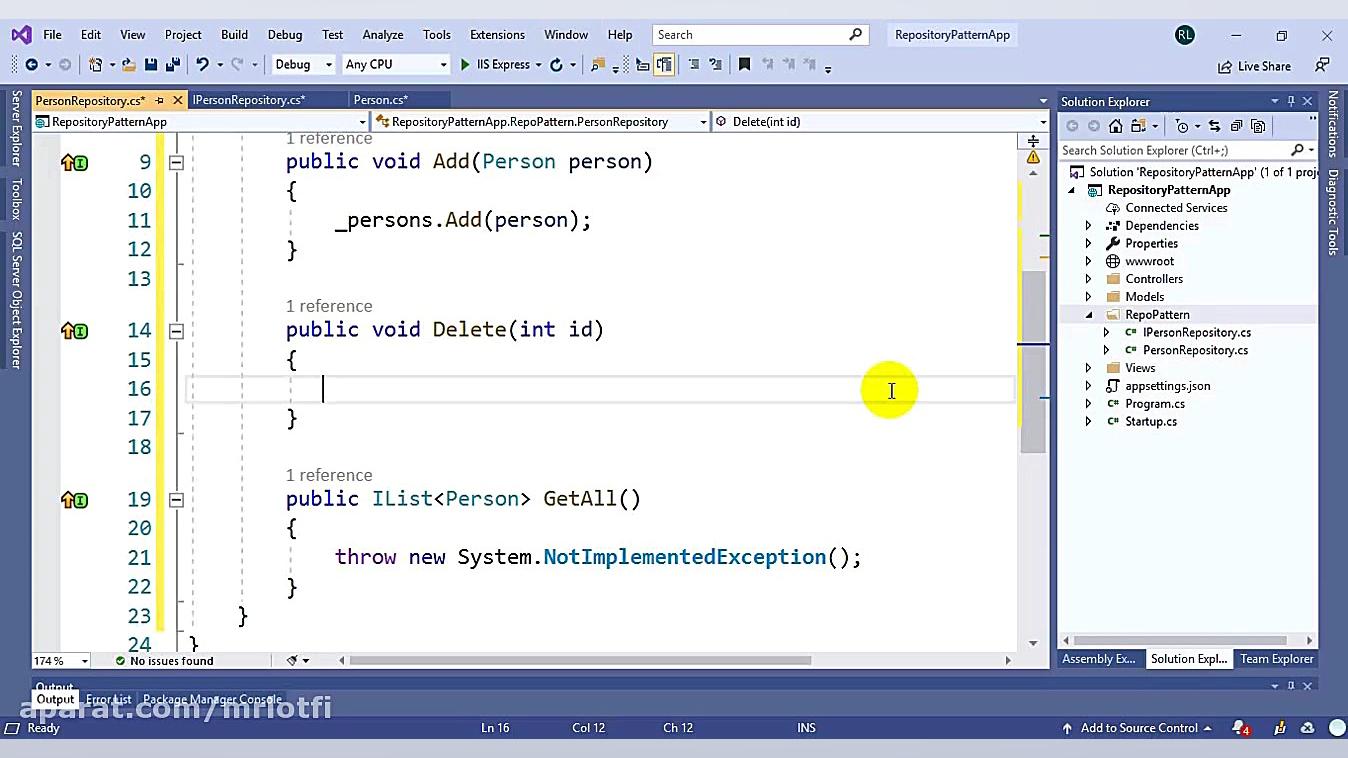Close the PersonRepository.cs tab
Screen dimensions: 1348x758
178,100
